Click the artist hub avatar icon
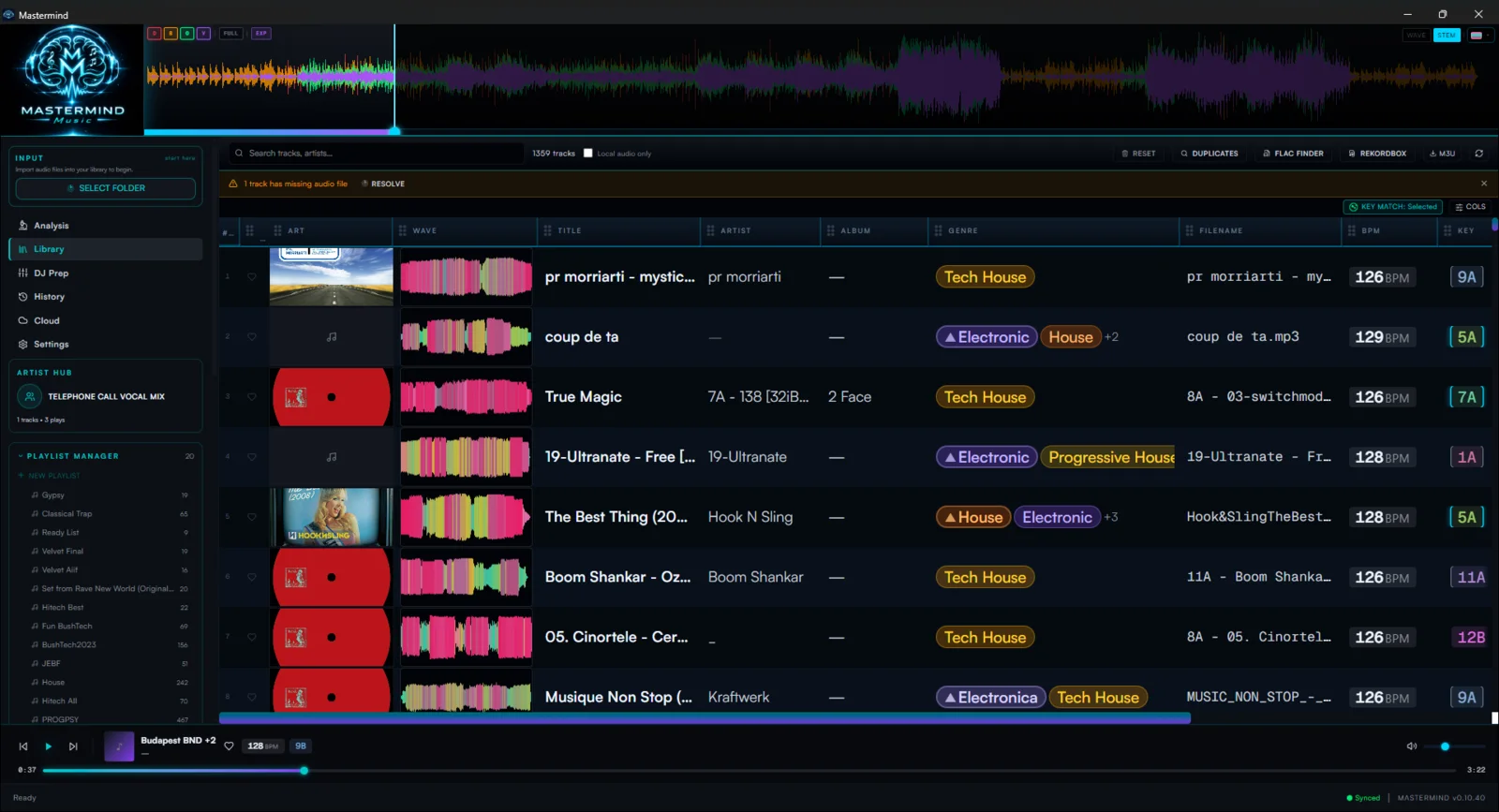The height and width of the screenshot is (812, 1499). pyautogui.click(x=30, y=397)
